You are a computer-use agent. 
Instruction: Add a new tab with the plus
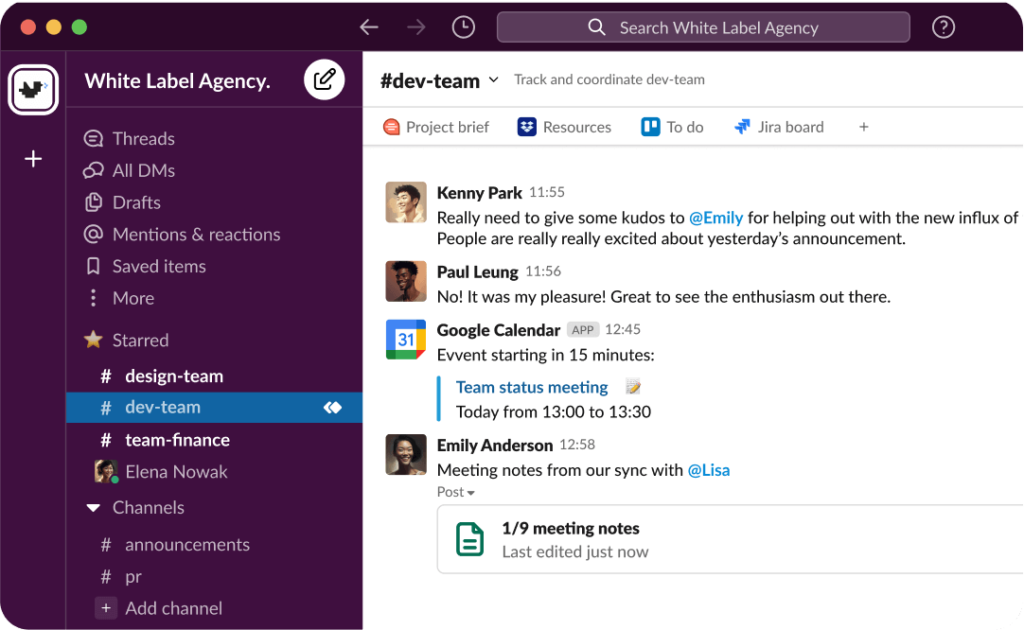click(863, 127)
